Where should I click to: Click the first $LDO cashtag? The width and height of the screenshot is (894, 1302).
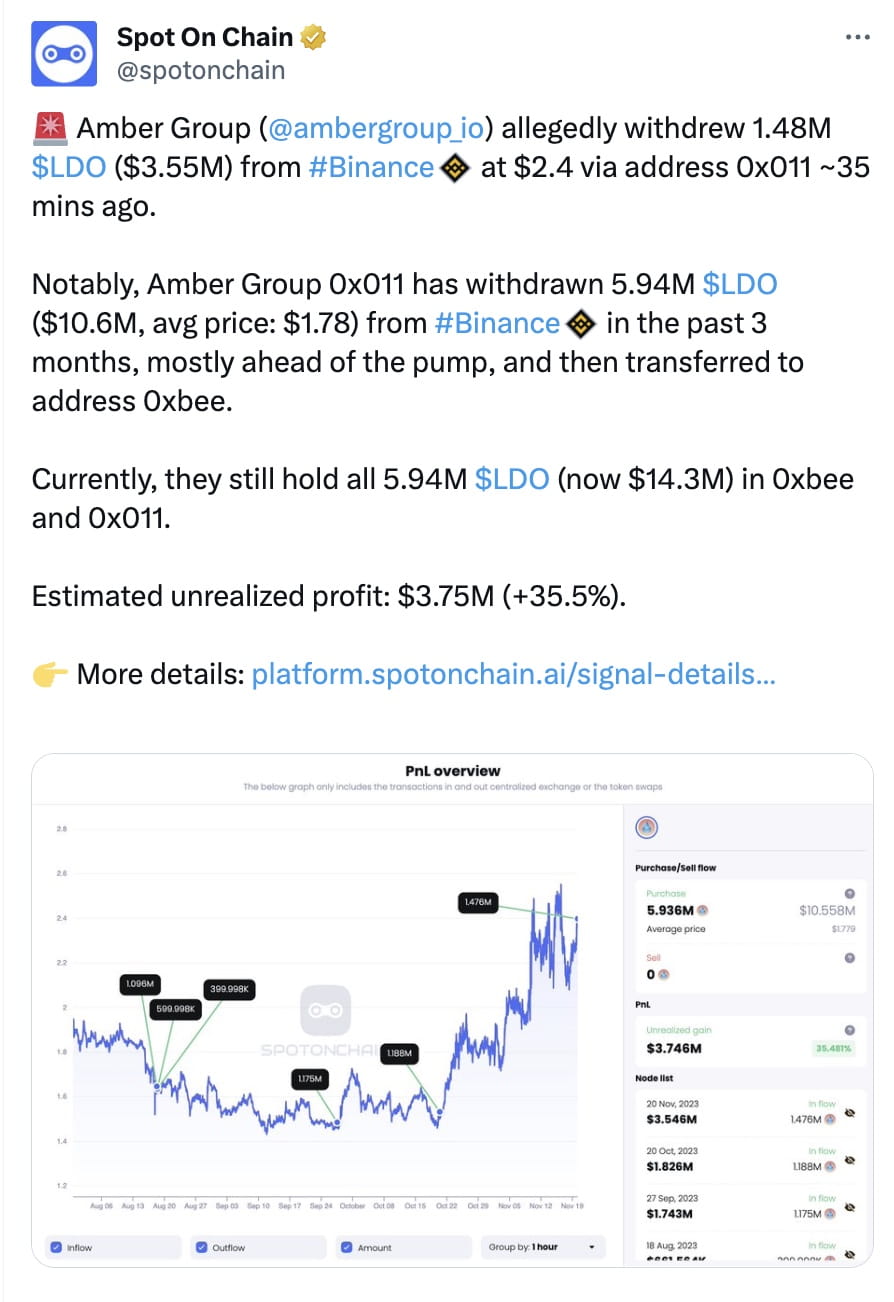click(69, 167)
